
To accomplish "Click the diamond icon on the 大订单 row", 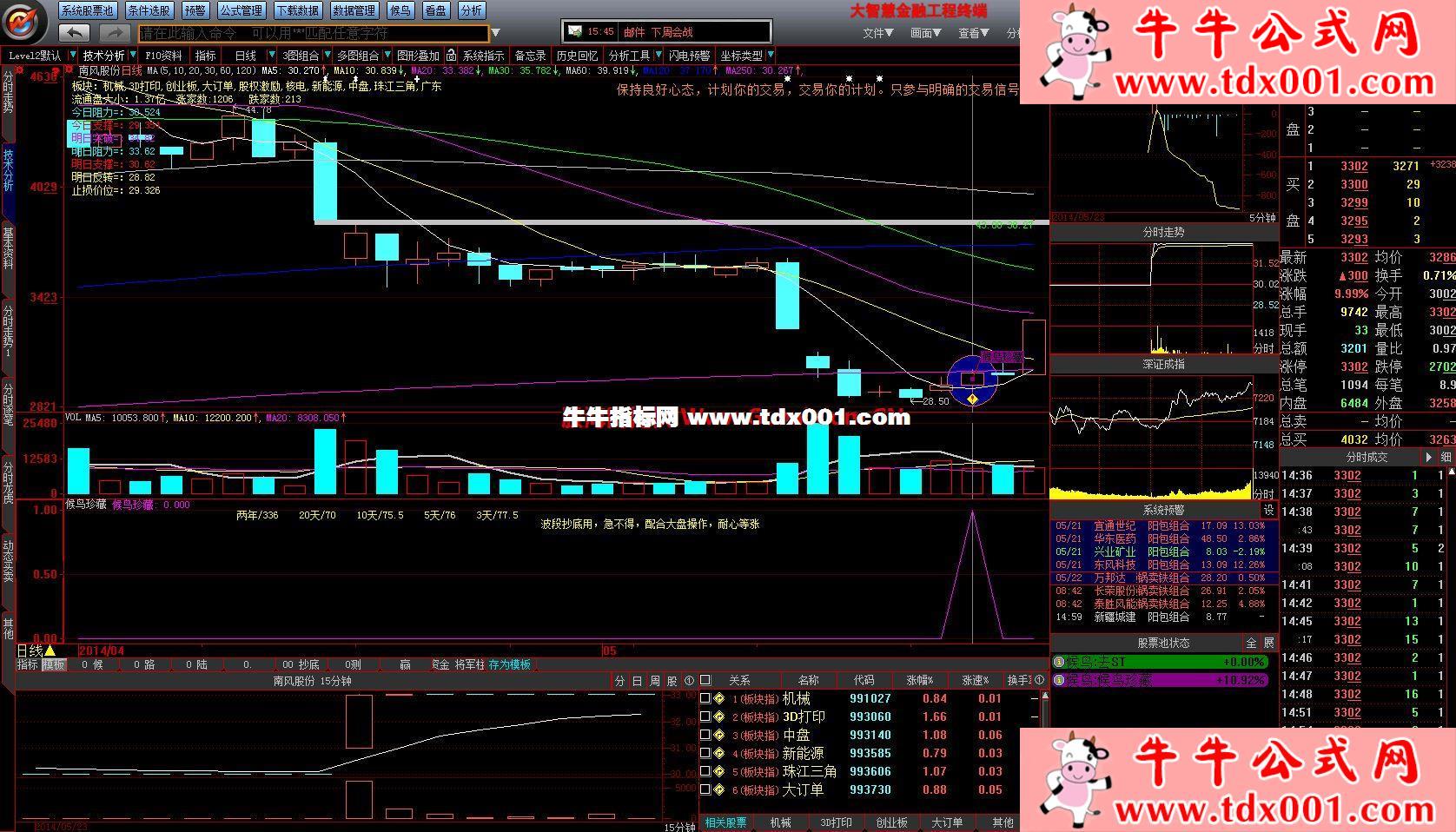I will (x=719, y=789).
